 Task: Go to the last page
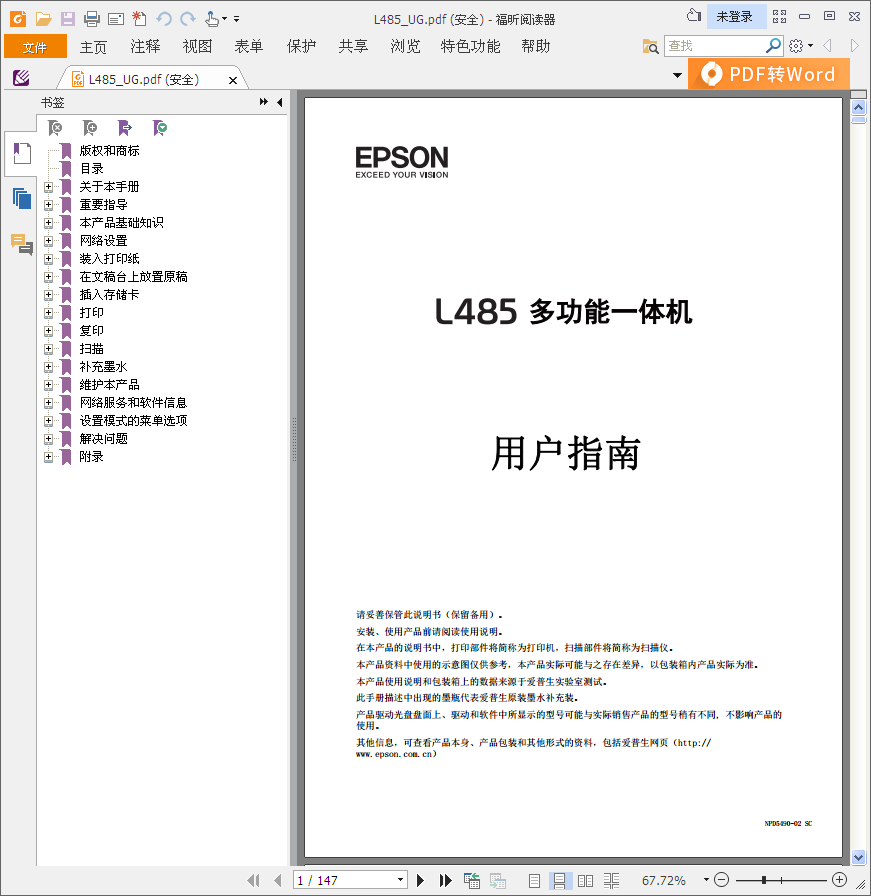[x=445, y=881]
